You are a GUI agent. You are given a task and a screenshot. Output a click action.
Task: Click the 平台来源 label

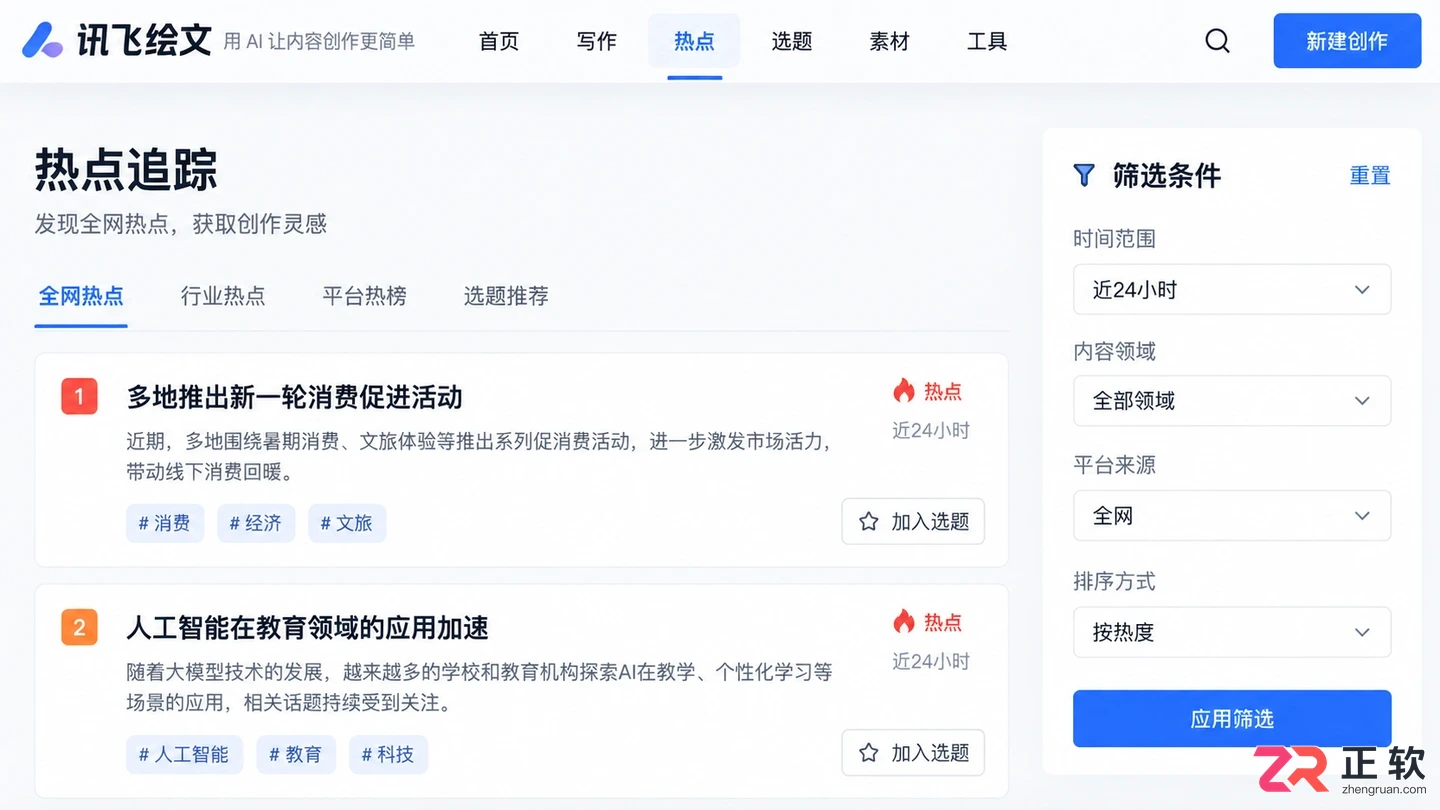click(1114, 465)
